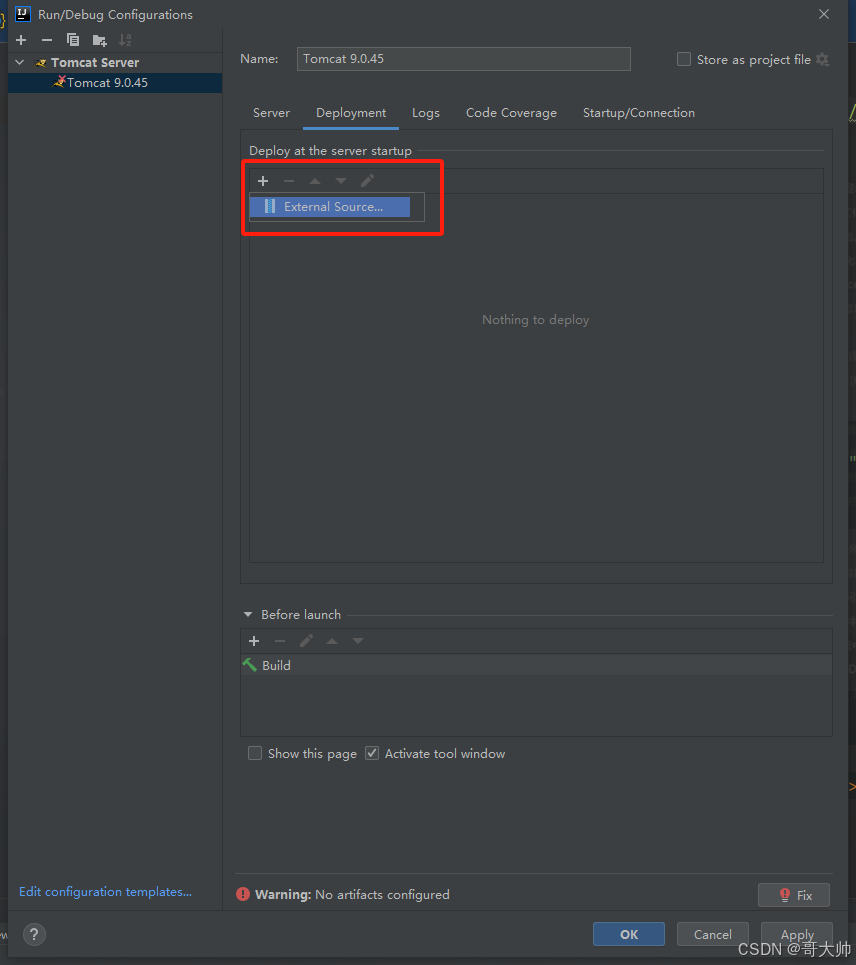The height and width of the screenshot is (965, 856).
Task: Open project file storage gear settings
Action: pos(822,60)
